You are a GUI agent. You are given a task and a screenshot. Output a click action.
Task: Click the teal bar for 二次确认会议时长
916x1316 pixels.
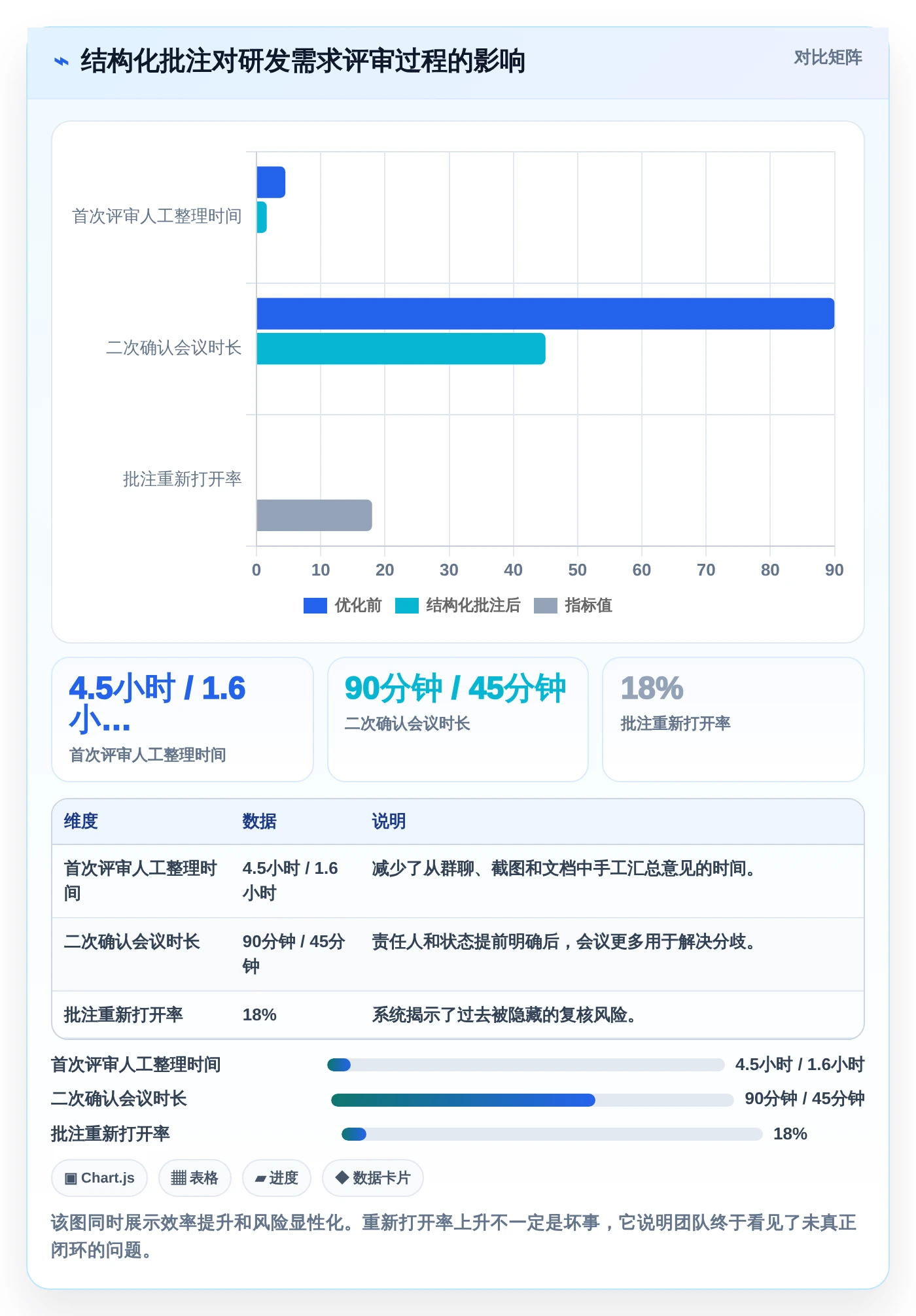coord(401,349)
